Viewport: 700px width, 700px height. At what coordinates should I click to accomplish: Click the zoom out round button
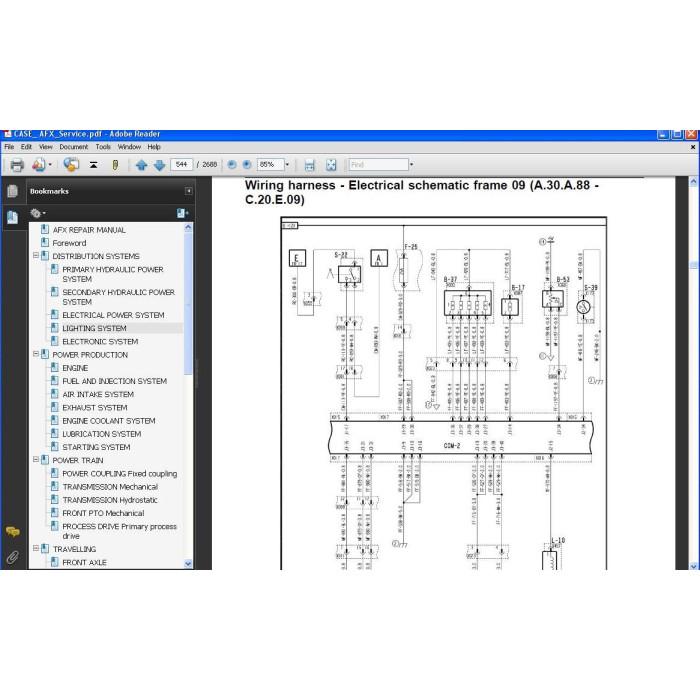(232, 165)
